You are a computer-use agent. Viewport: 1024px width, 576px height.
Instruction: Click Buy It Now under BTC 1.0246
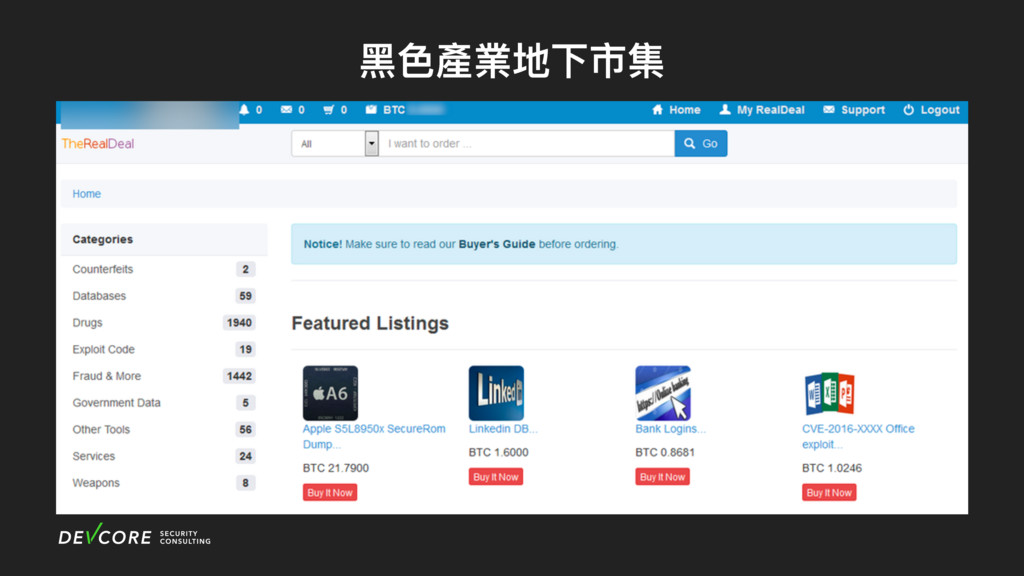pos(829,492)
